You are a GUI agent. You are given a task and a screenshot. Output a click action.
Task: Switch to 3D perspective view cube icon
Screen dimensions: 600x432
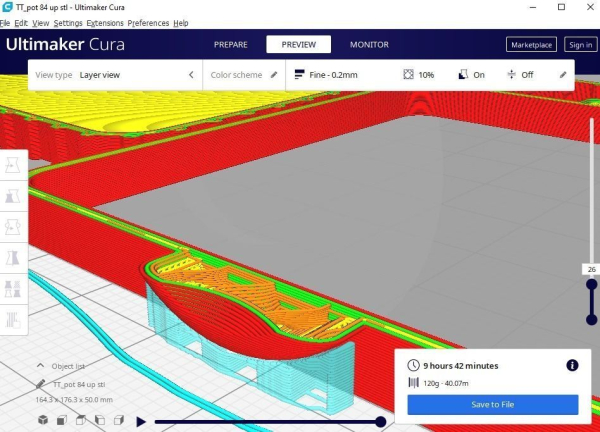(x=43, y=420)
